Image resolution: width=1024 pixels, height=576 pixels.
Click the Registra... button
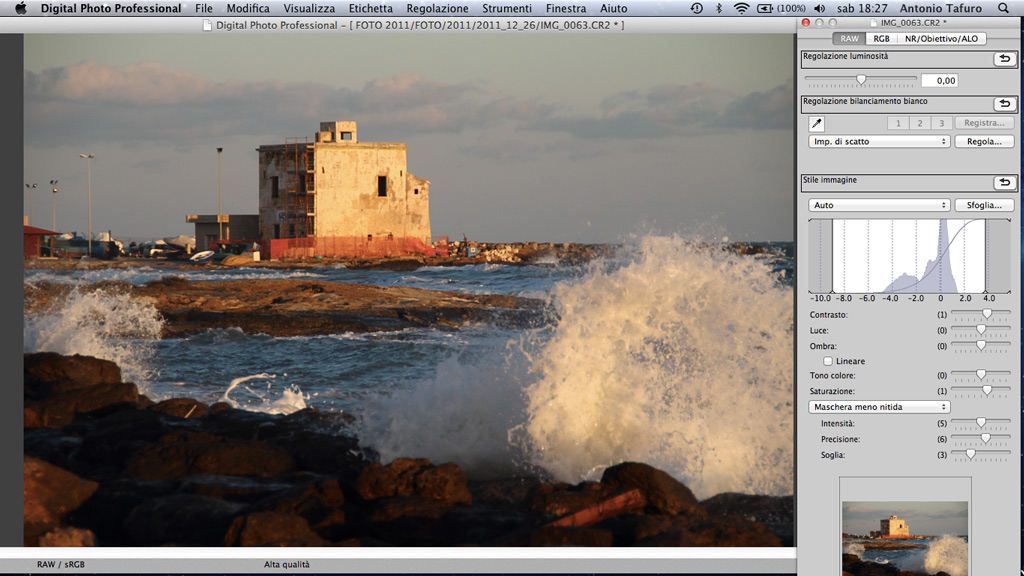[984, 123]
